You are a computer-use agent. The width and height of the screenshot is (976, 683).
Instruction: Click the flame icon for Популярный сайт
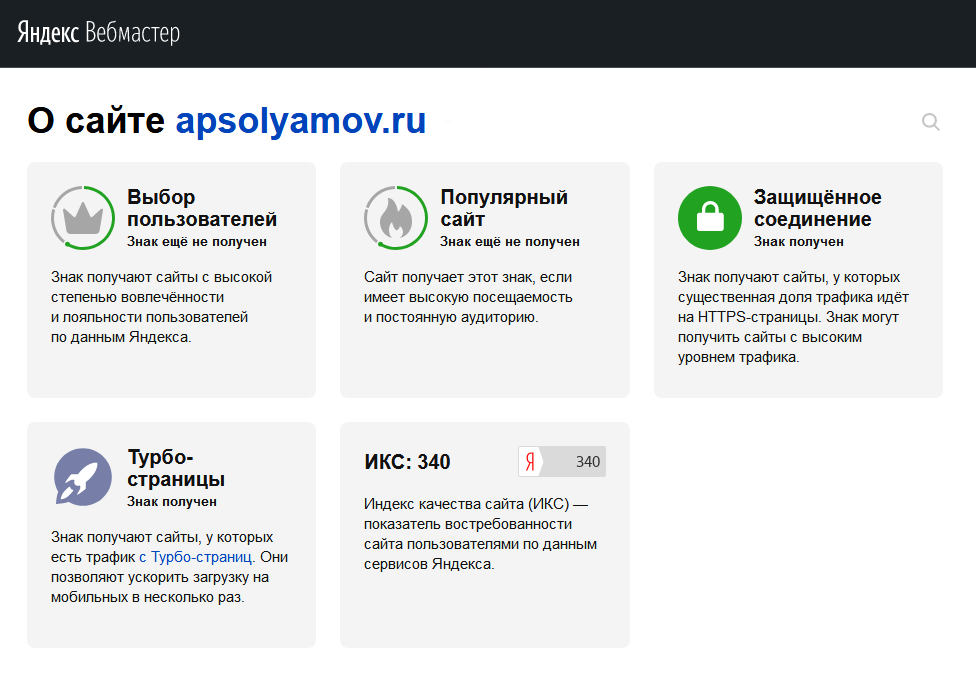[x=396, y=218]
